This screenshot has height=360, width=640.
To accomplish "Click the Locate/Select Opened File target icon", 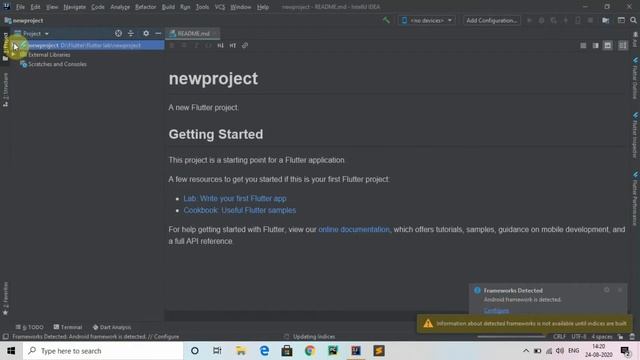I will point(118,33).
